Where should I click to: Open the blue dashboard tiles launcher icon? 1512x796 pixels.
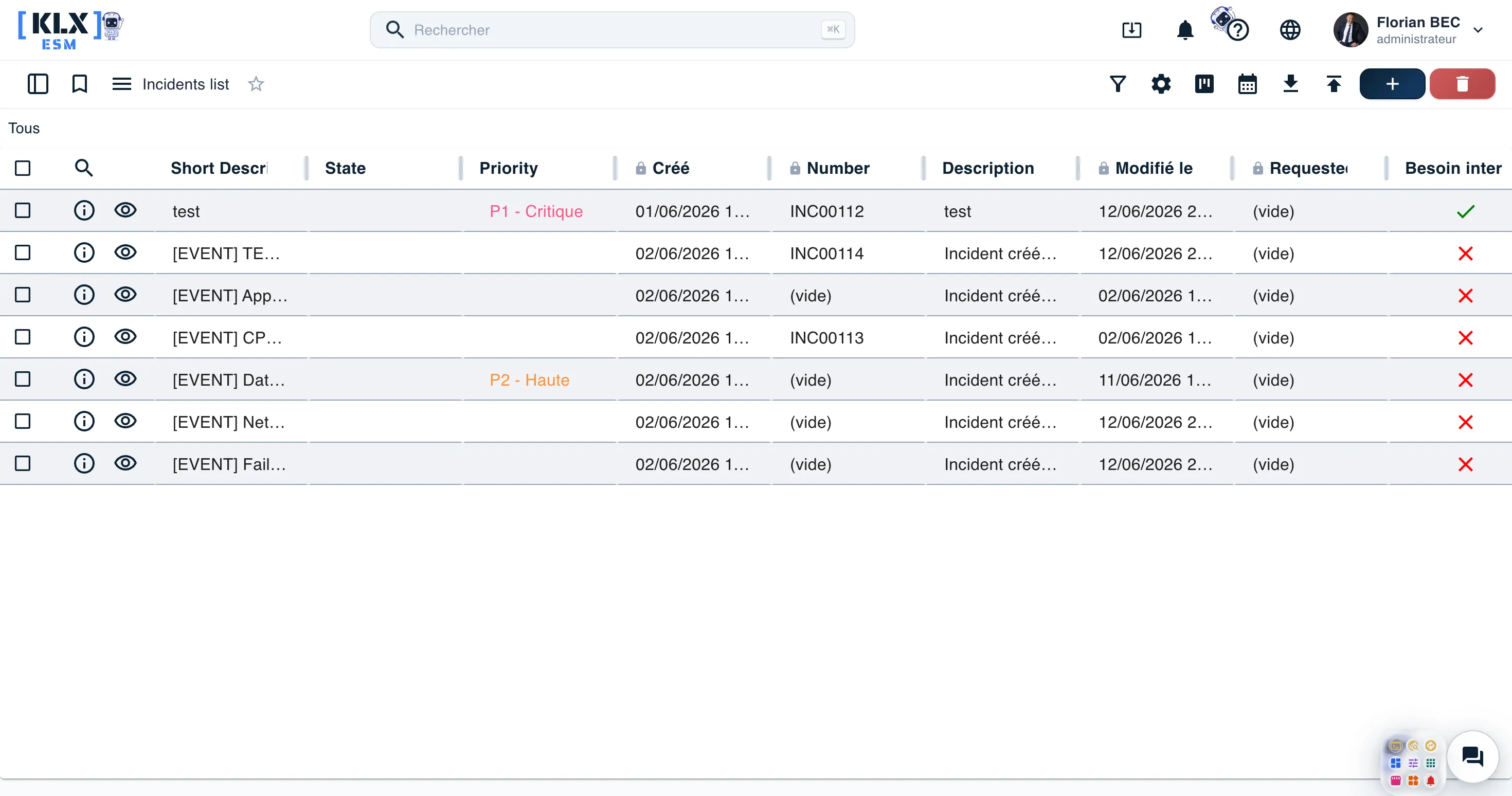point(1395,763)
